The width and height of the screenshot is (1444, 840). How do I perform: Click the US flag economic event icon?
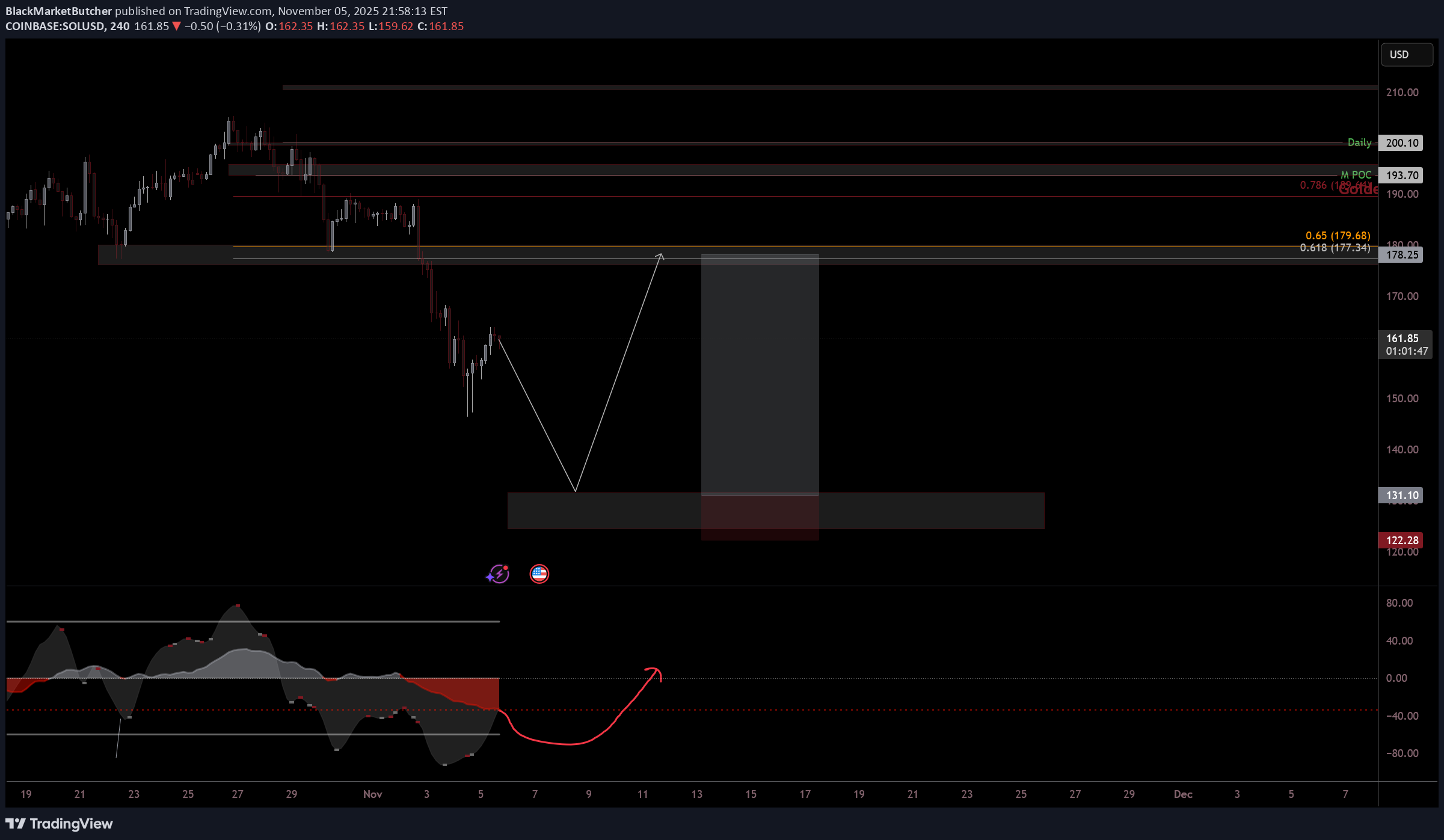(x=539, y=574)
